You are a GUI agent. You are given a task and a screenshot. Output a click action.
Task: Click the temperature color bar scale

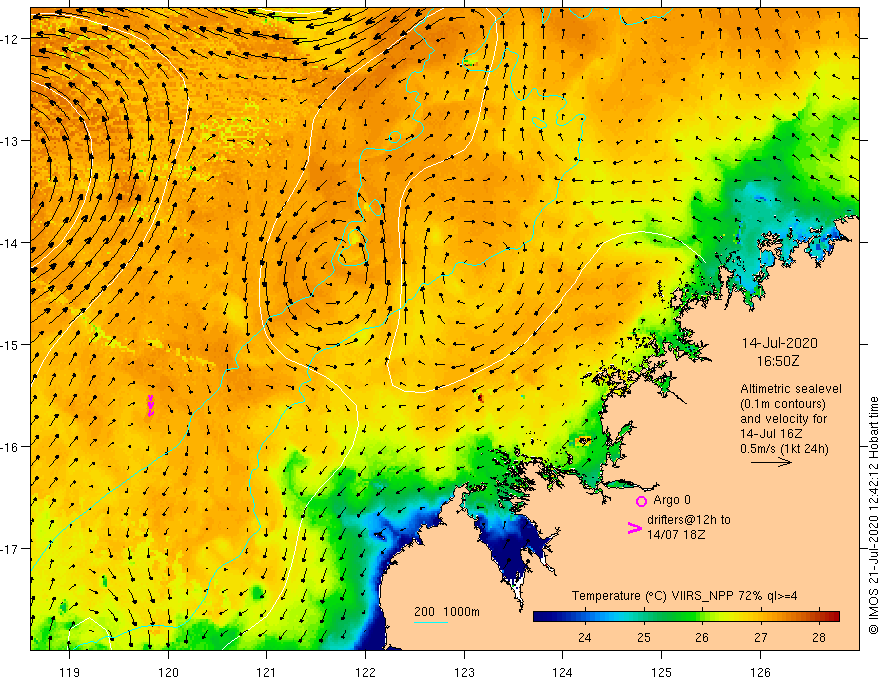686,616
